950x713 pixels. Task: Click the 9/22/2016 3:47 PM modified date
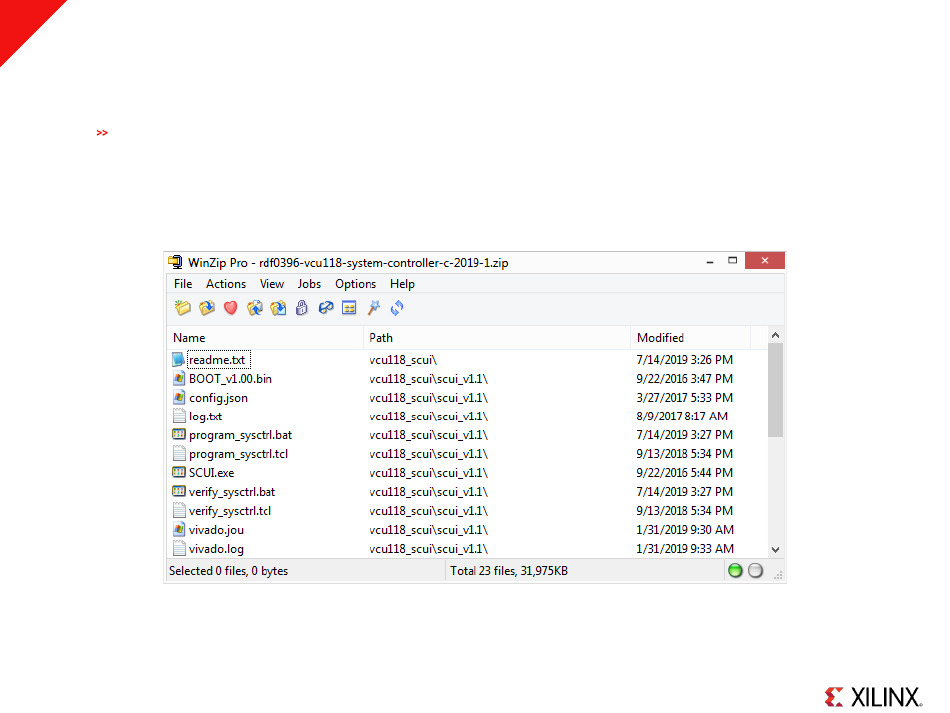pos(685,379)
